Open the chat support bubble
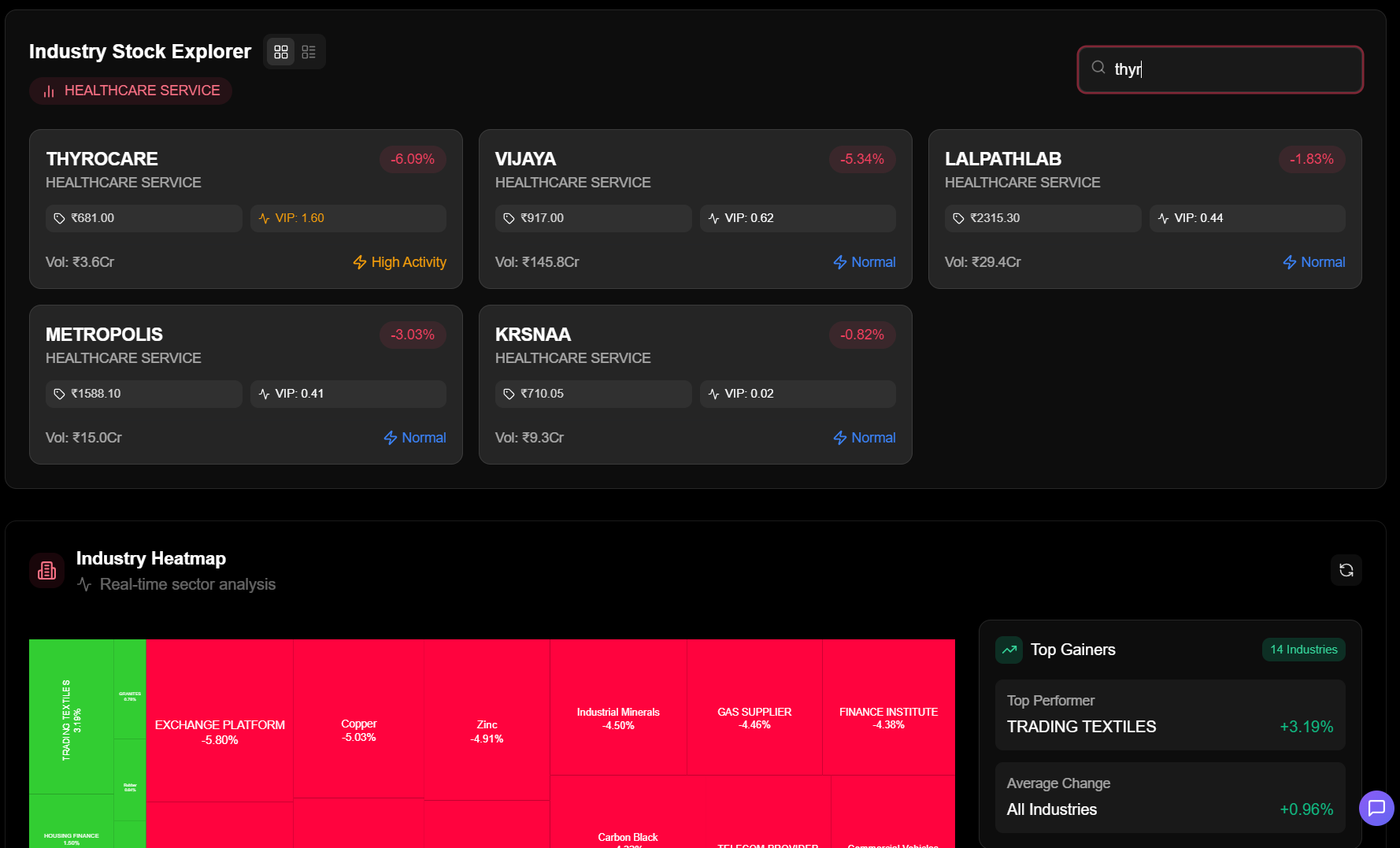Screen dimensions: 1400x848 1376,808
